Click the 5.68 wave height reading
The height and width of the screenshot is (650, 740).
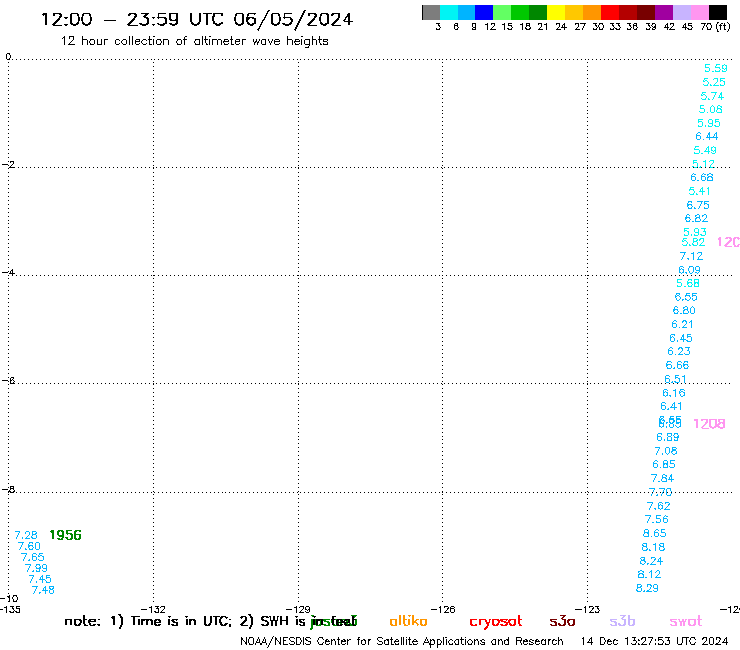click(688, 283)
